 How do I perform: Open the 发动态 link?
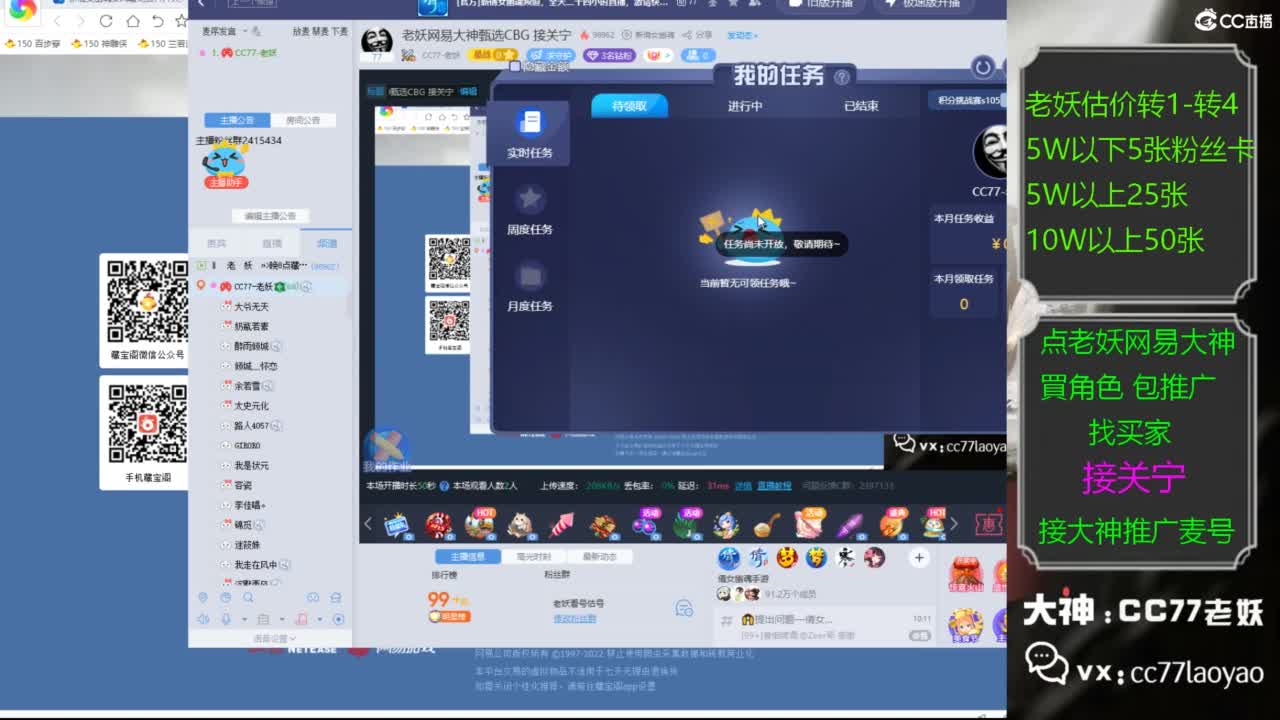742,35
